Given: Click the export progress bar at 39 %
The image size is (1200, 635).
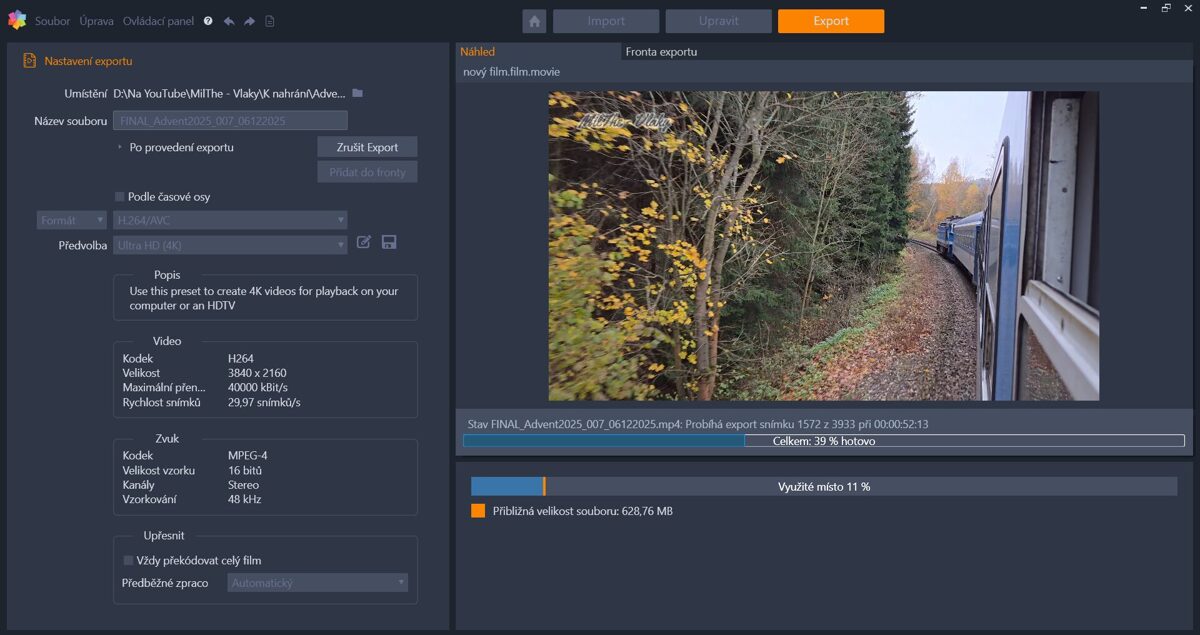Looking at the screenshot, I should pyautogui.click(x=823, y=441).
